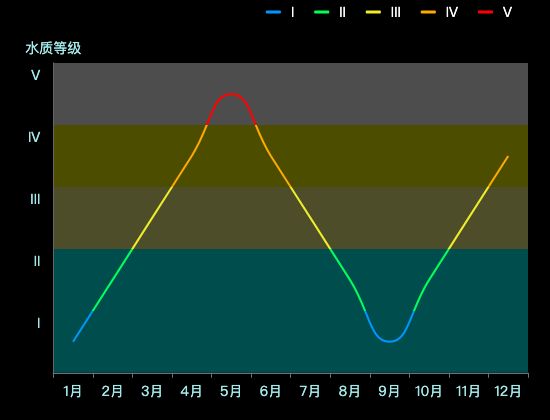
Task: Select the III label on the y-axis
Action: click(35, 199)
